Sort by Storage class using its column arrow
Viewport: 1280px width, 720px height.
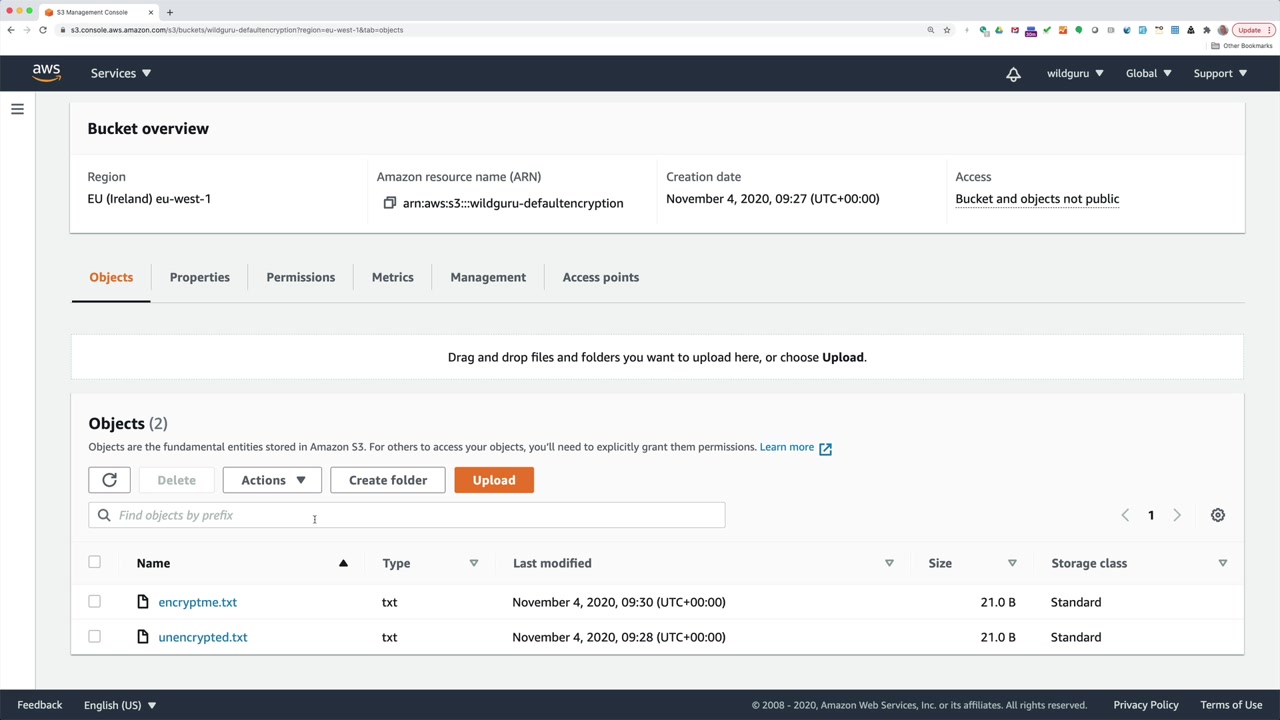(x=1222, y=563)
